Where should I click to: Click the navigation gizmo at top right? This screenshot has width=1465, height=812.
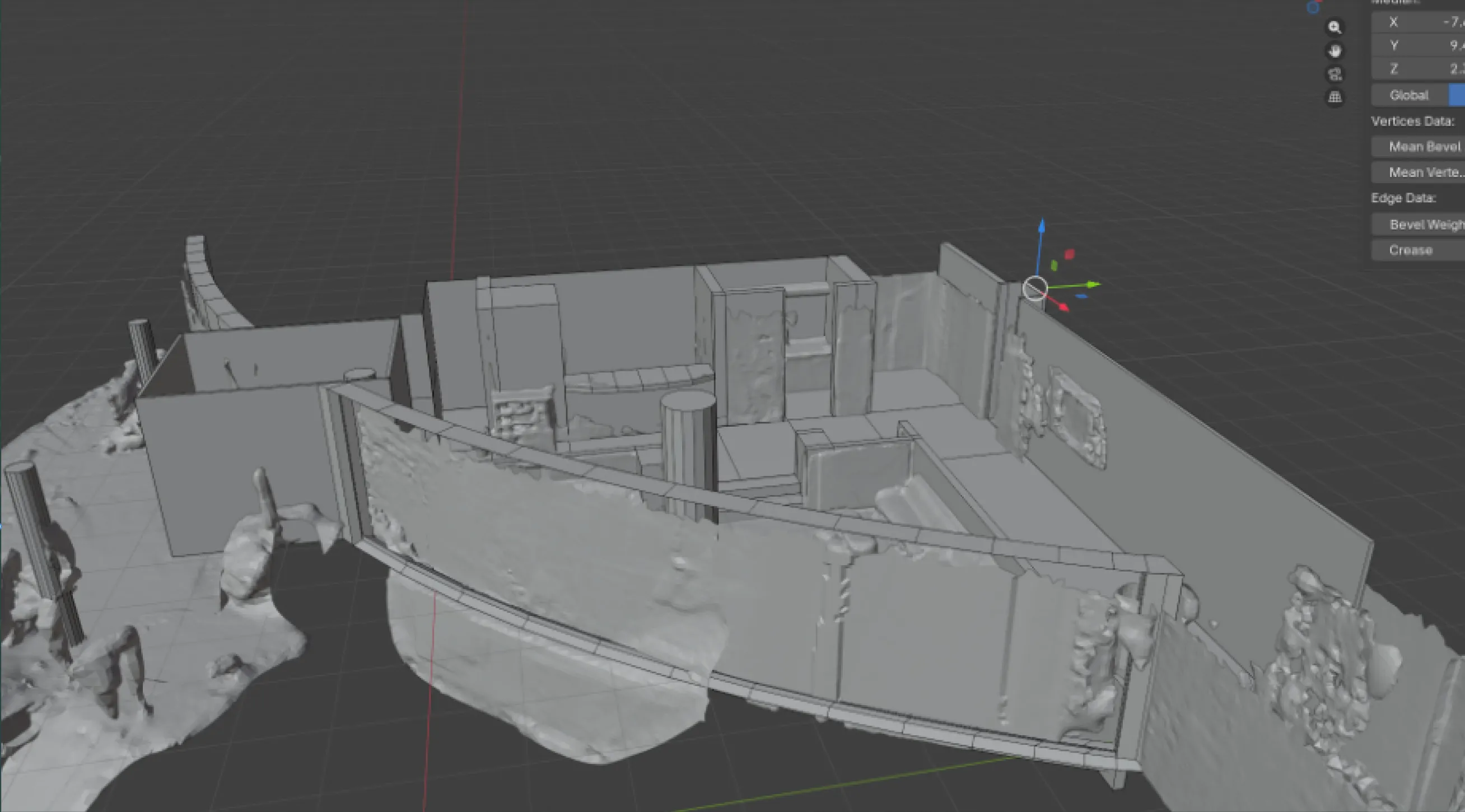1314,8
